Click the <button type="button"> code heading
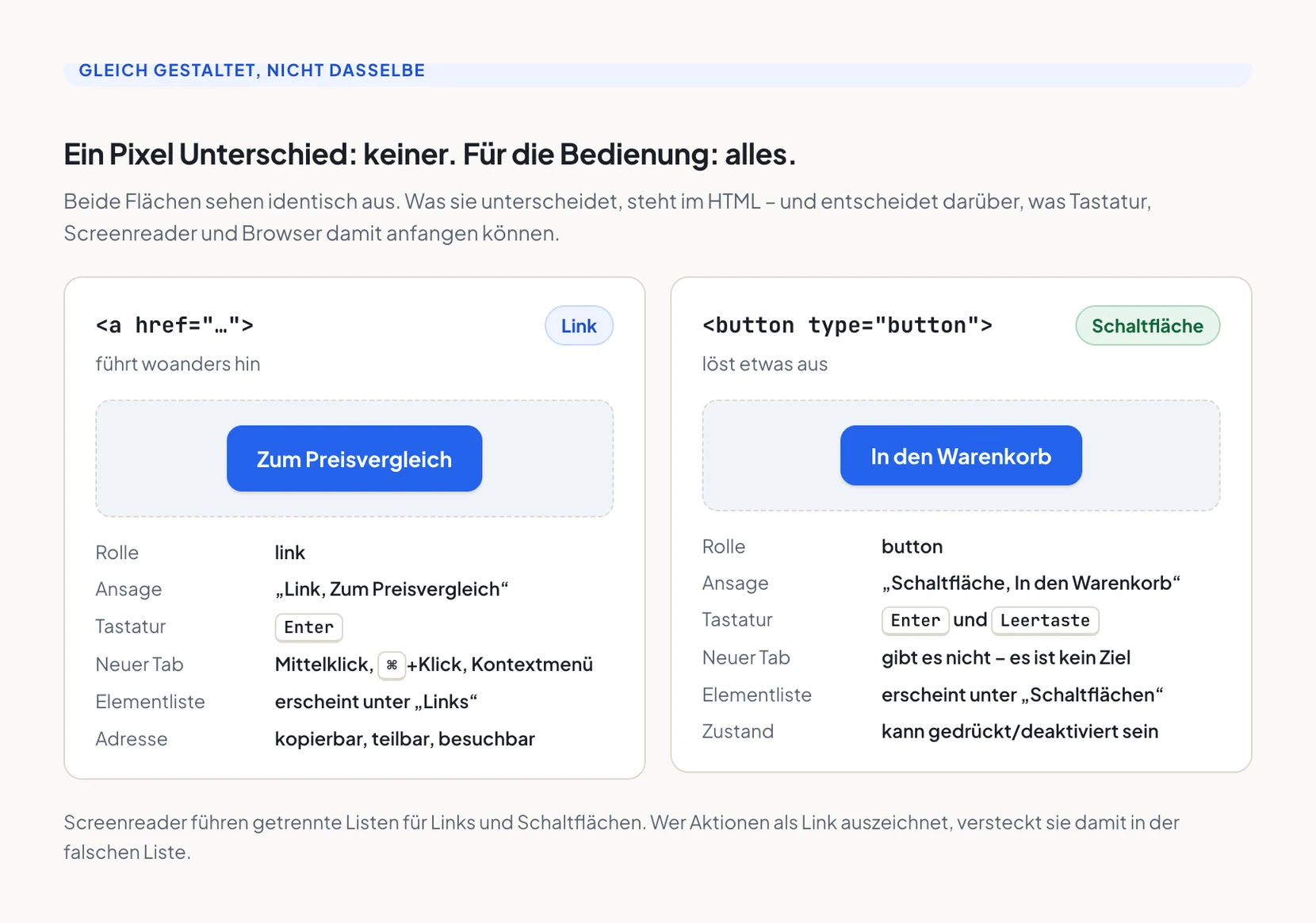Viewport: 1316px width, 923px height. (x=847, y=325)
